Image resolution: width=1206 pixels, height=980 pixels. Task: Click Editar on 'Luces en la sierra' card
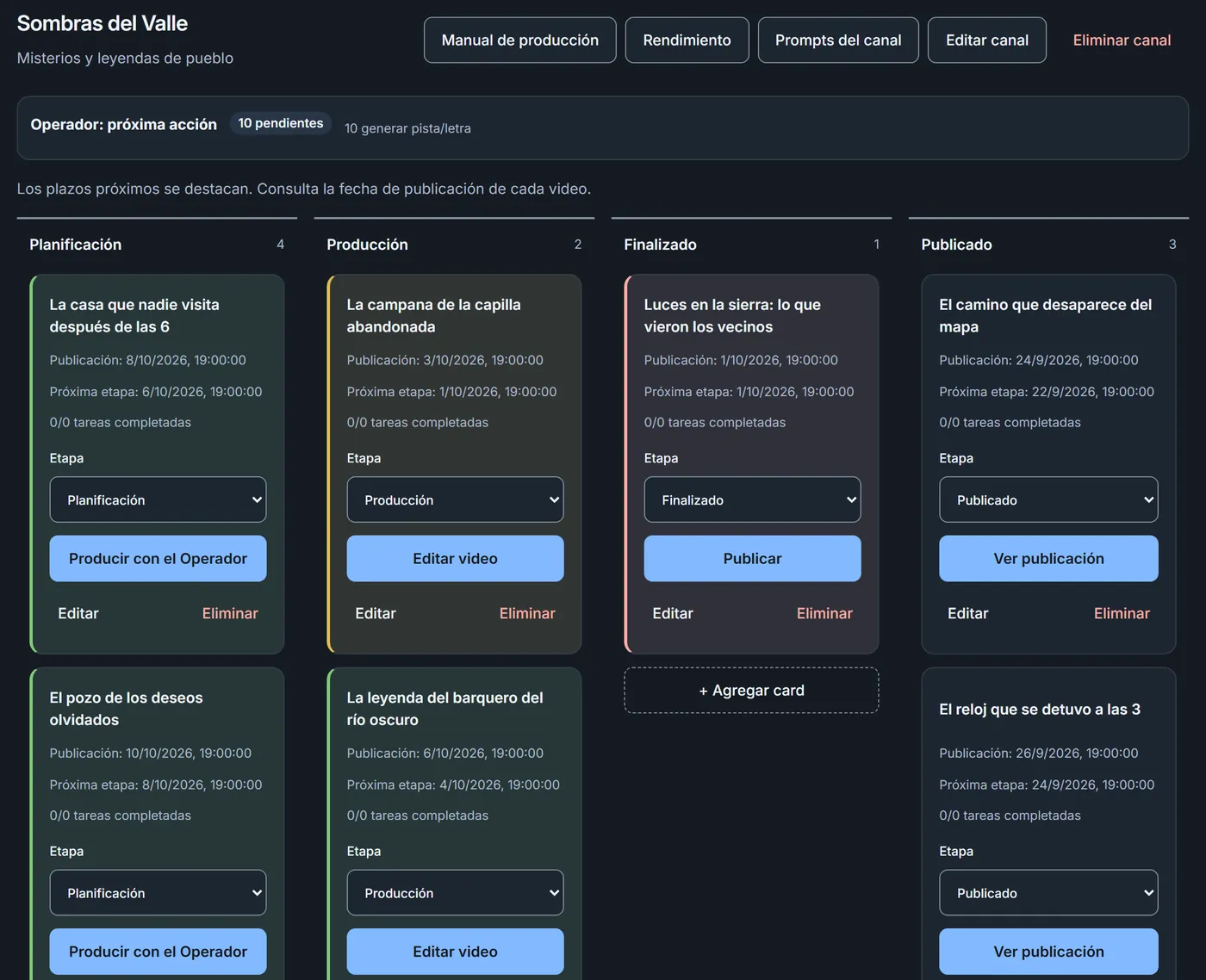(x=673, y=613)
